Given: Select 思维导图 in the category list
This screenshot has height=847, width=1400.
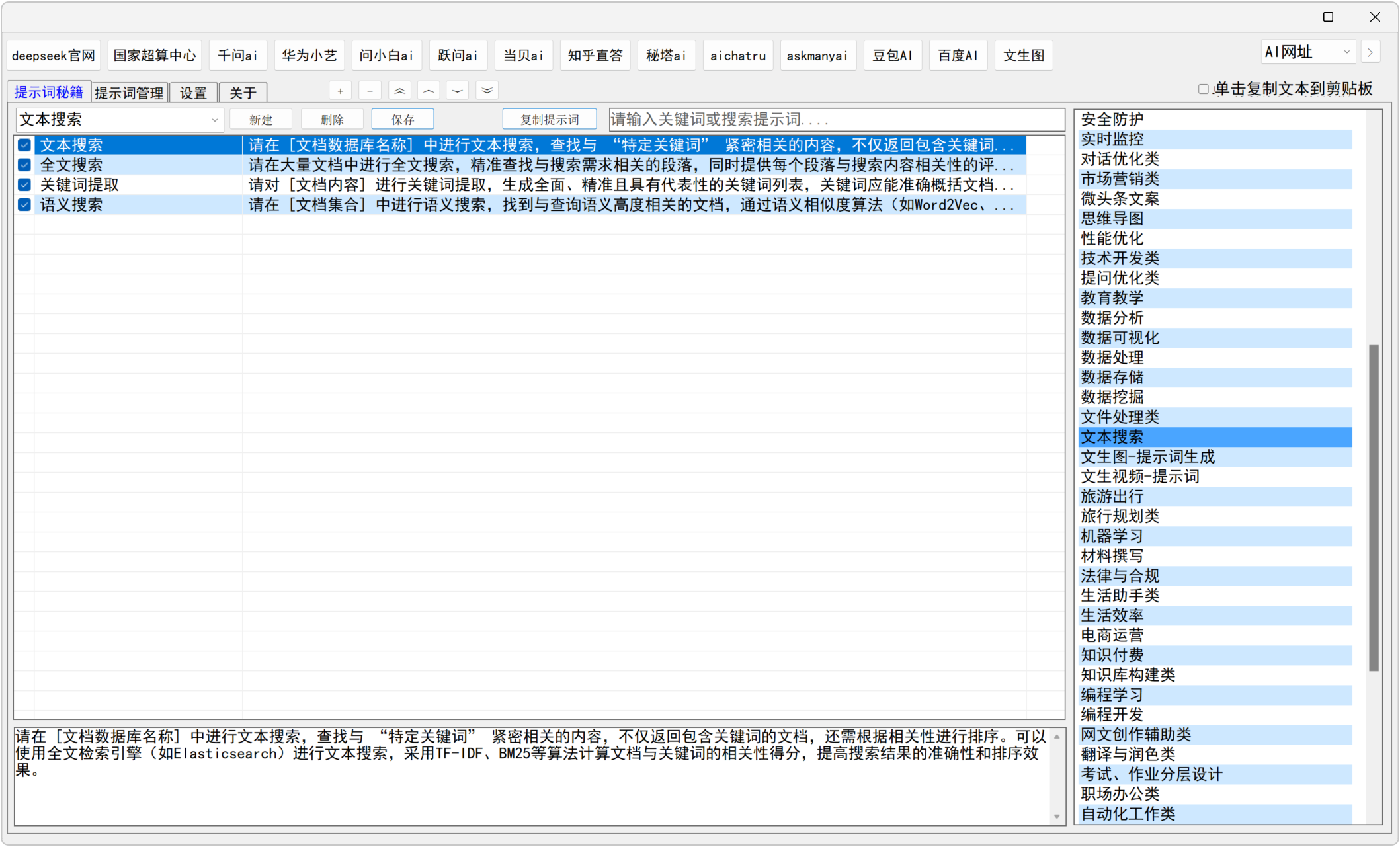Looking at the screenshot, I should pyautogui.click(x=1215, y=219).
